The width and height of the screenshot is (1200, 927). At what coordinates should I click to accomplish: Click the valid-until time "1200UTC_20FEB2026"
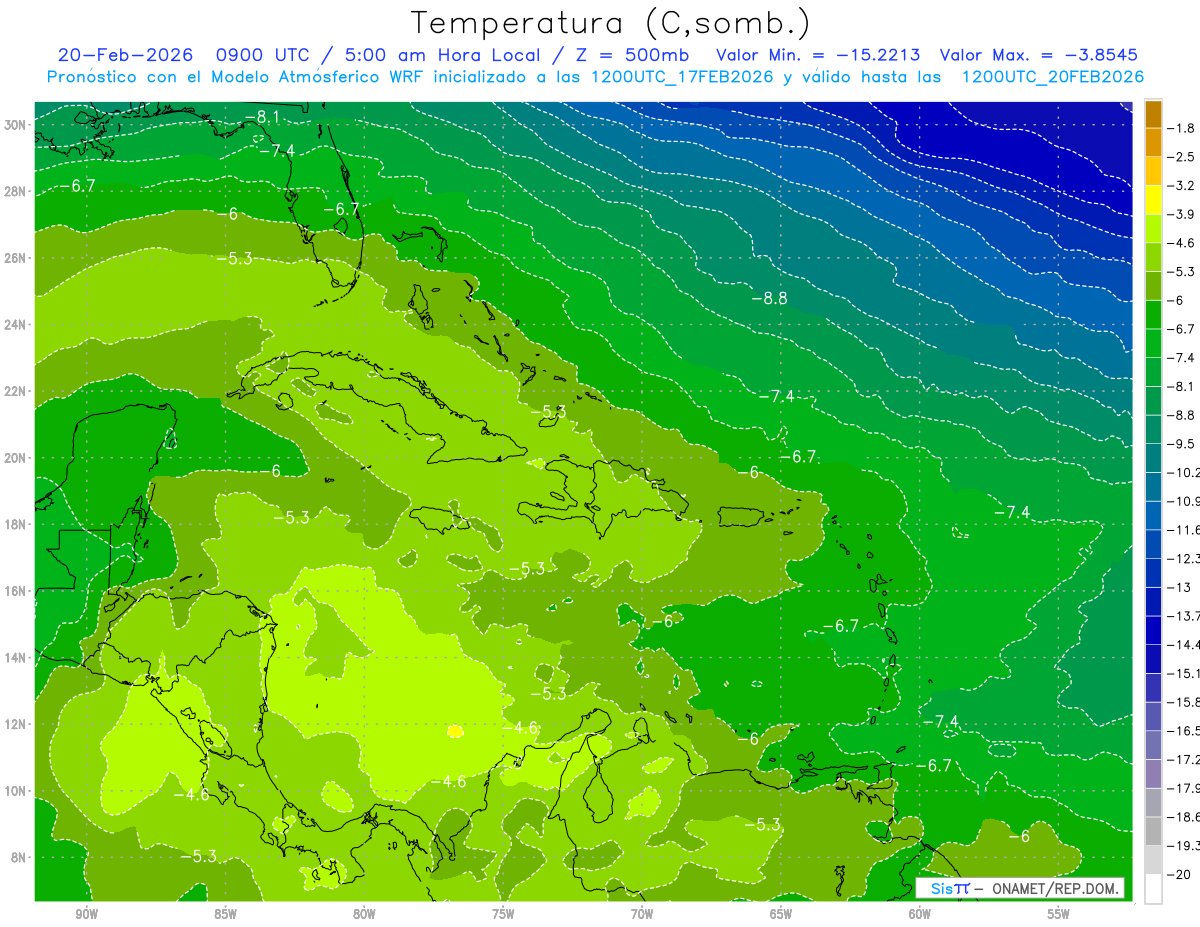[1052, 77]
